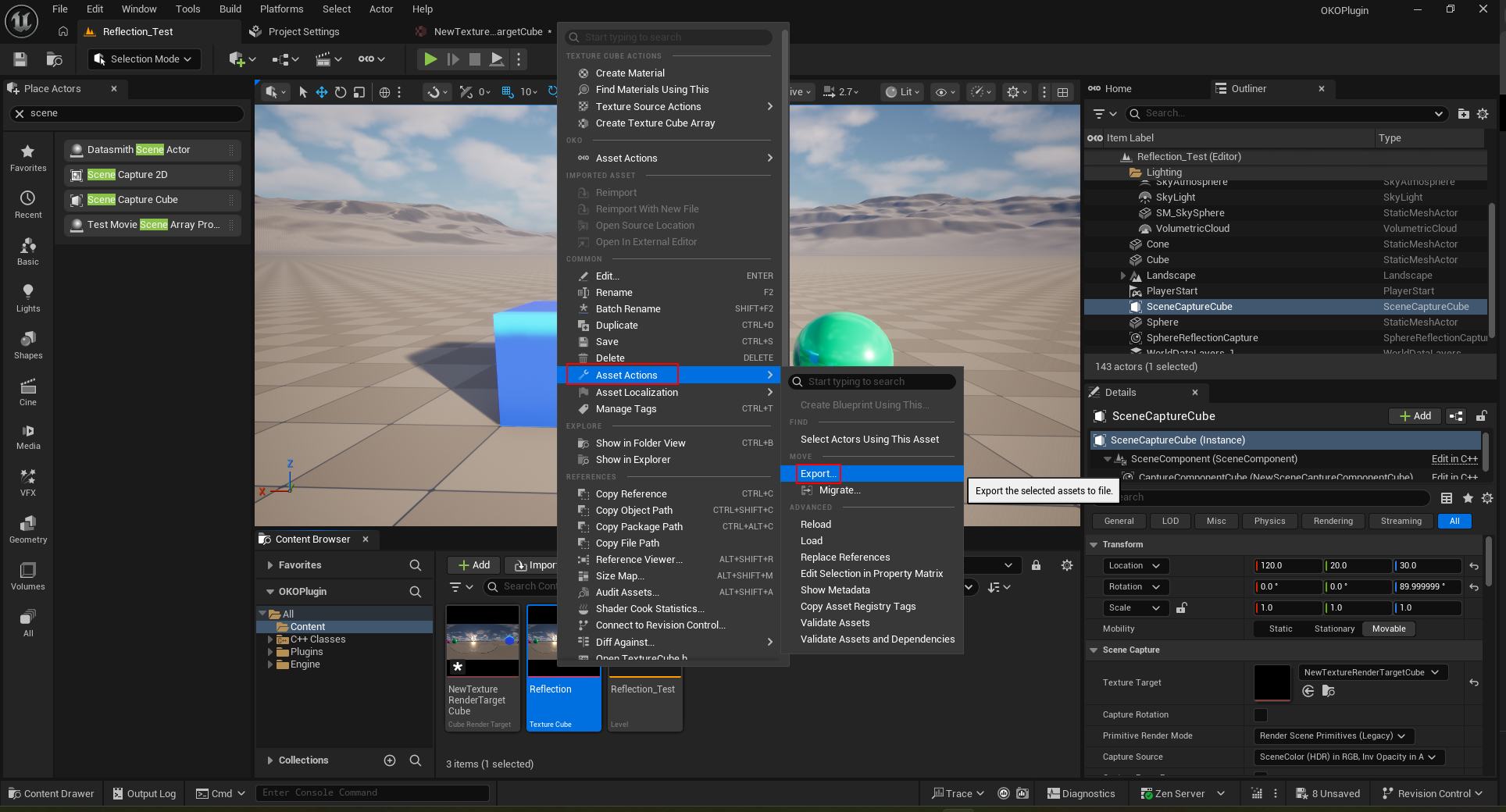Image resolution: width=1506 pixels, height=812 pixels.
Task: Open the Media actors category
Action: point(28,437)
